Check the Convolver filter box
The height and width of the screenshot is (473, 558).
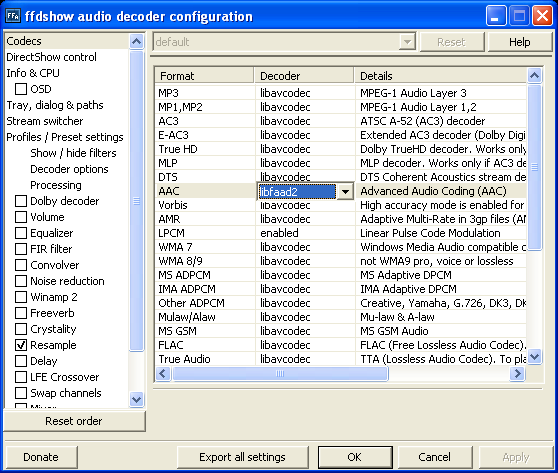tap(21, 265)
